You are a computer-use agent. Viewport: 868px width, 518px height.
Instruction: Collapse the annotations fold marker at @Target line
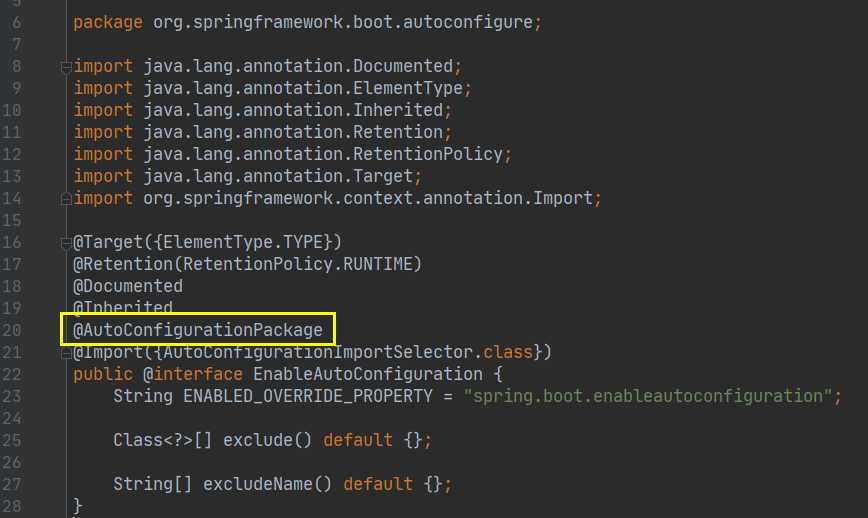click(66, 242)
